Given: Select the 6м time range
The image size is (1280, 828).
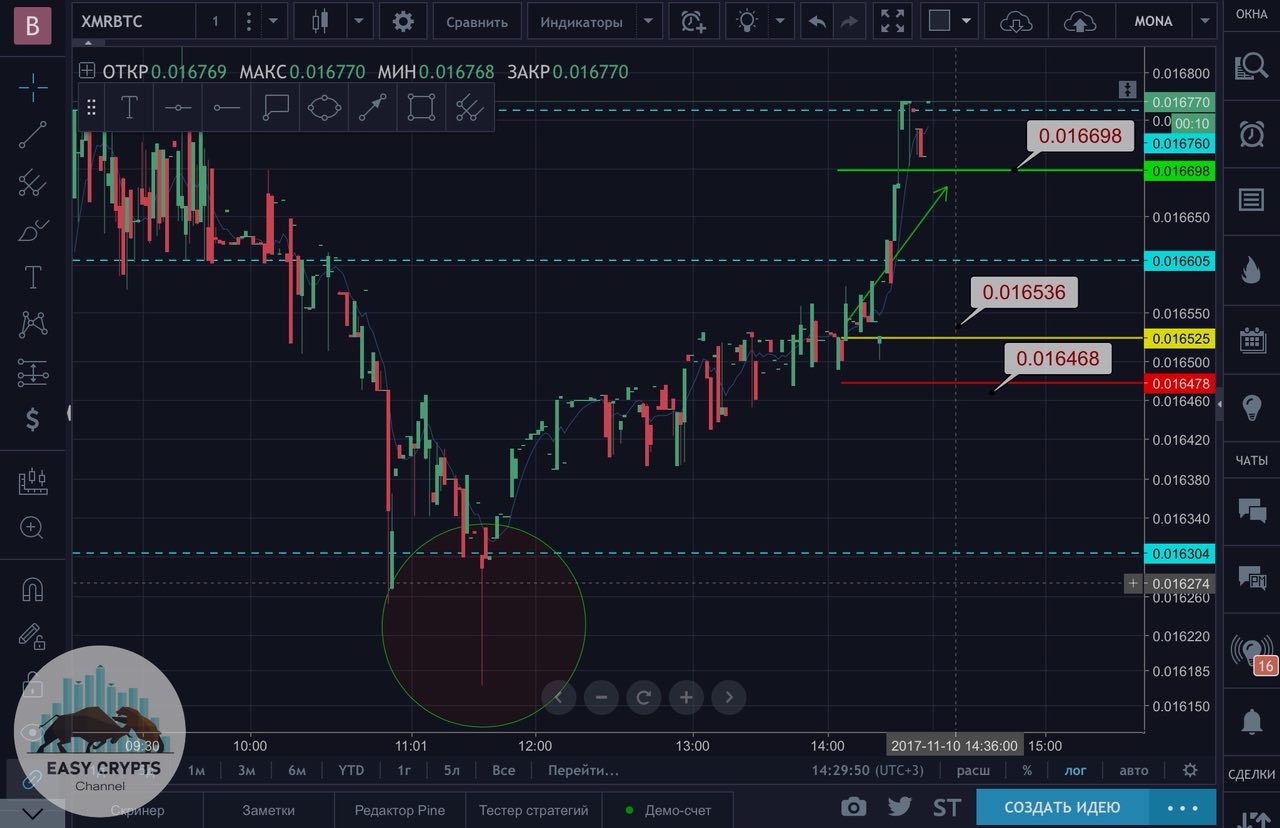Looking at the screenshot, I should pyautogui.click(x=297, y=770).
